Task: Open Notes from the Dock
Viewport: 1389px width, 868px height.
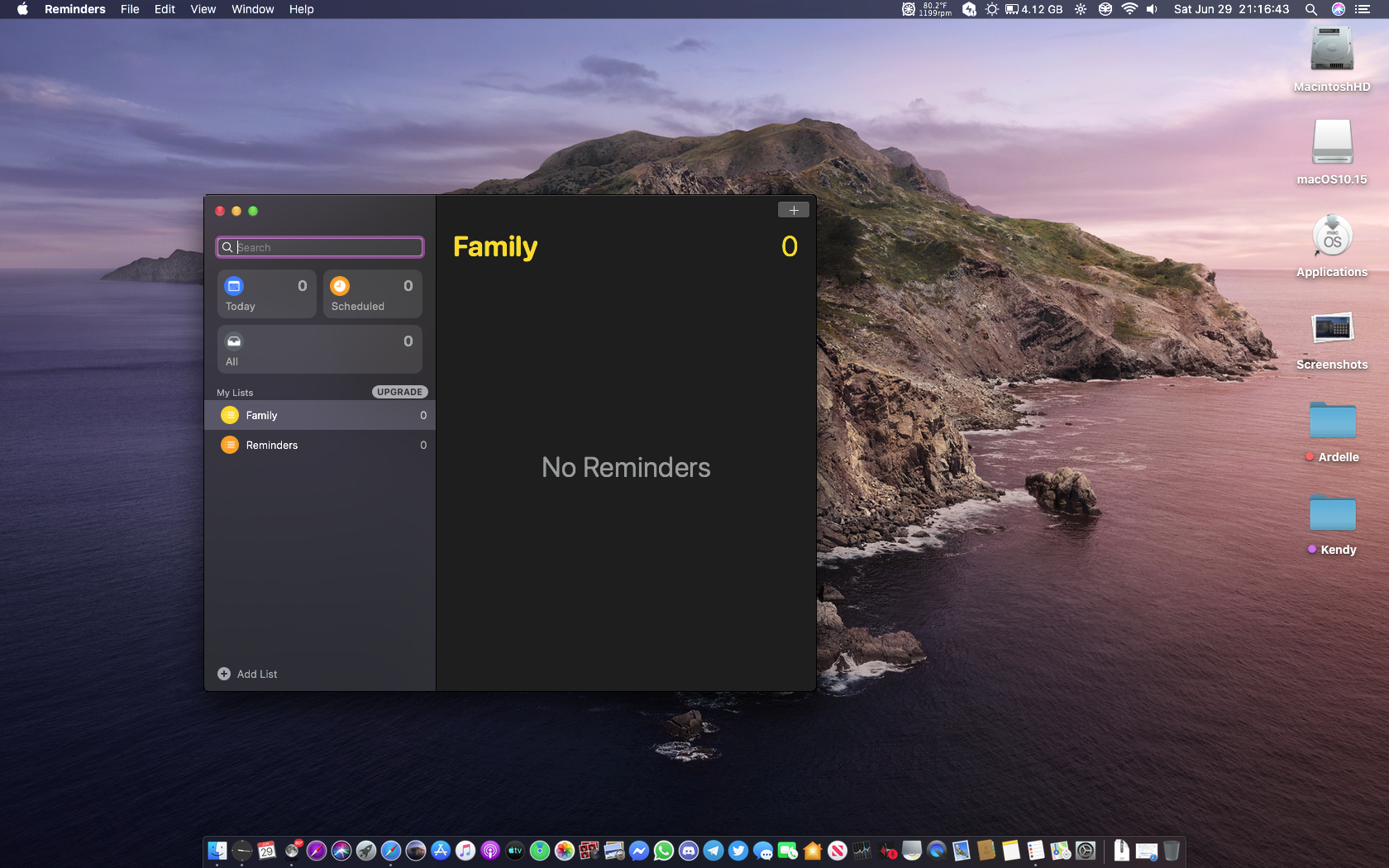Action: [x=1011, y=851]
